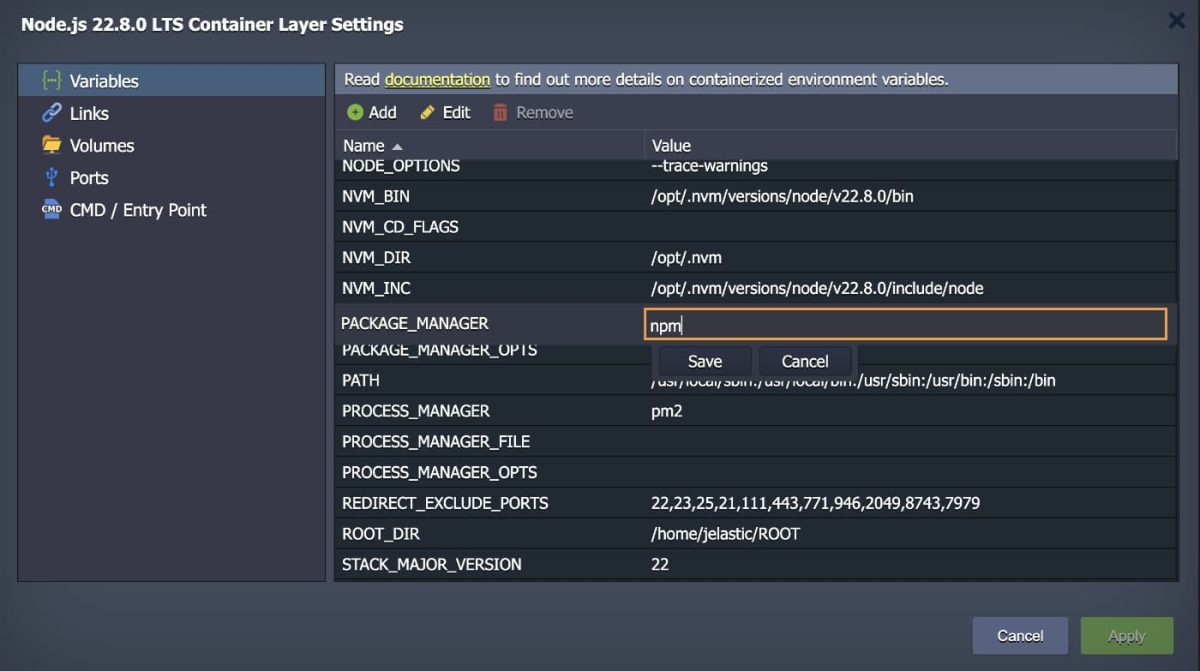Click the Variables braces icon in sidebar
The width and height of the screenshot is (1200, 671).
(51, 81)
